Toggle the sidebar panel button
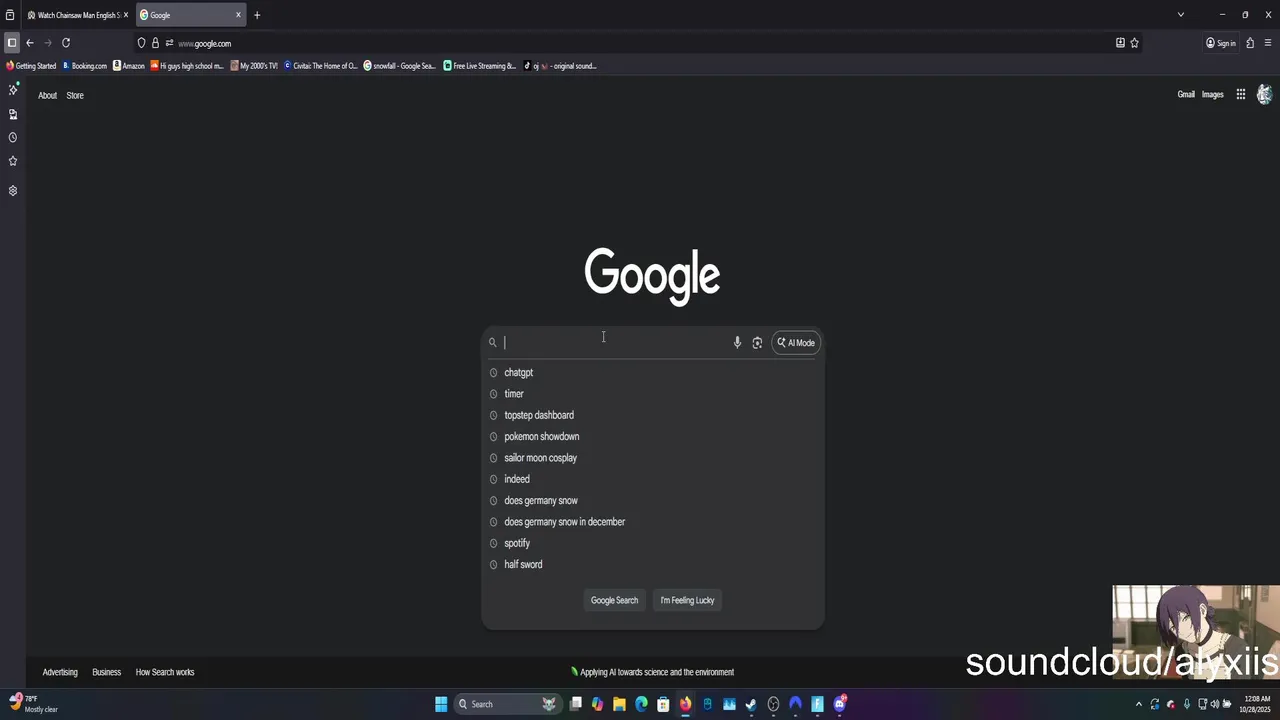 12,43
